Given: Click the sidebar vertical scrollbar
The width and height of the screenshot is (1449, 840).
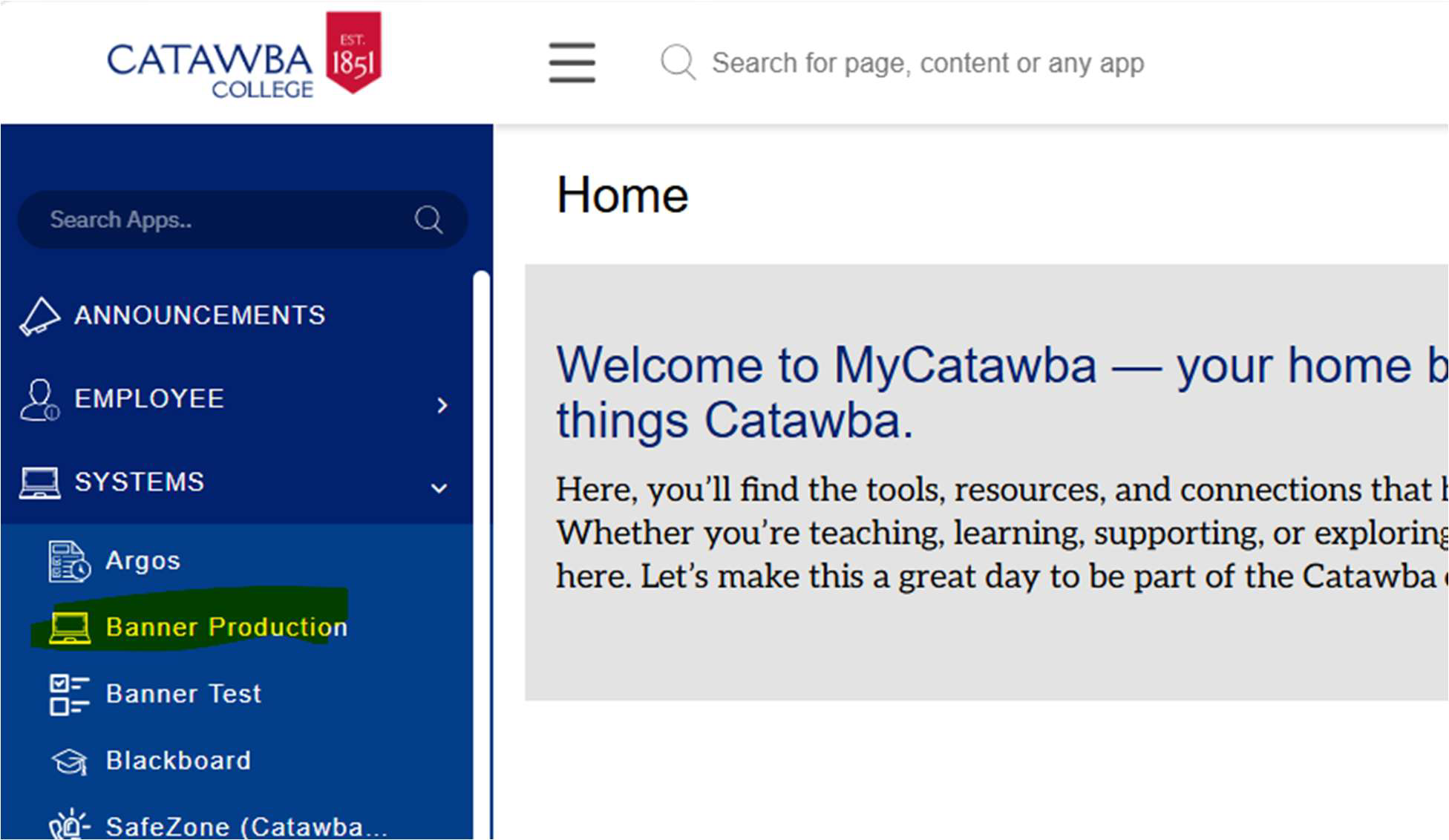Looking at the screenshot, I should coord(482,555).
